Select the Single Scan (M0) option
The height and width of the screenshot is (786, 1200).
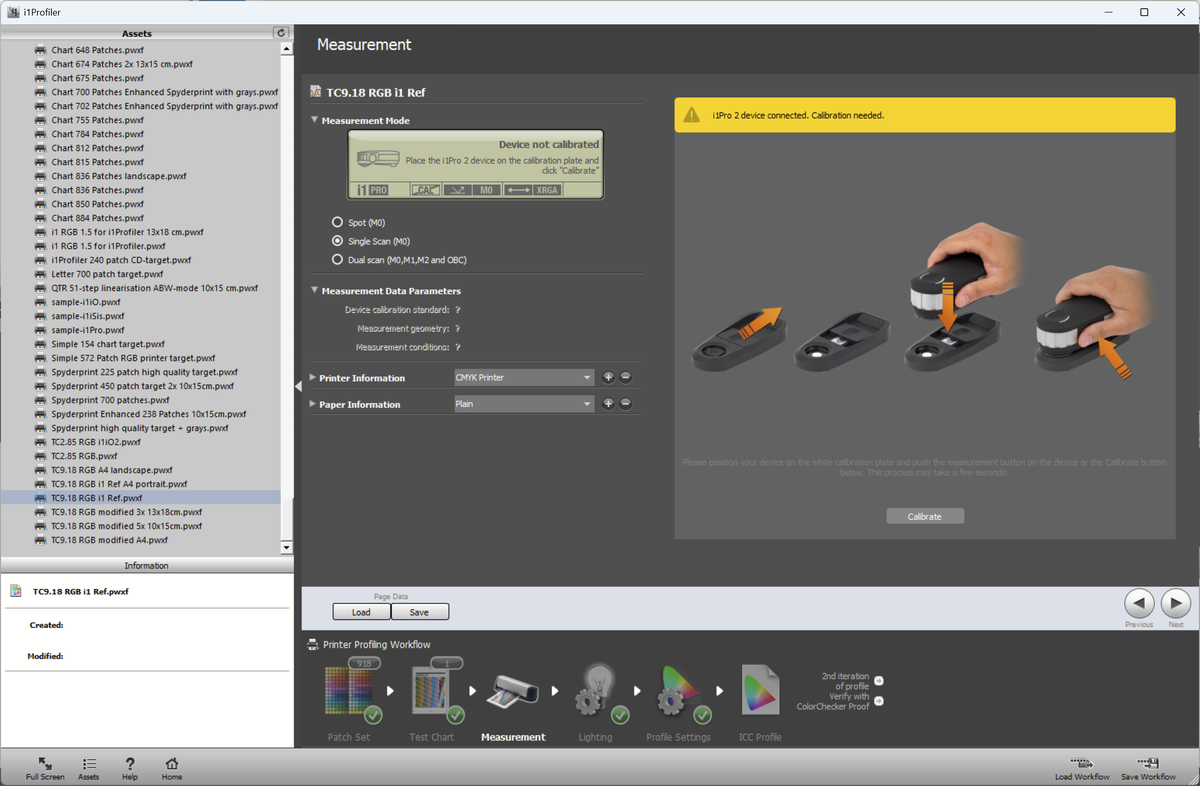click(337, 241)
